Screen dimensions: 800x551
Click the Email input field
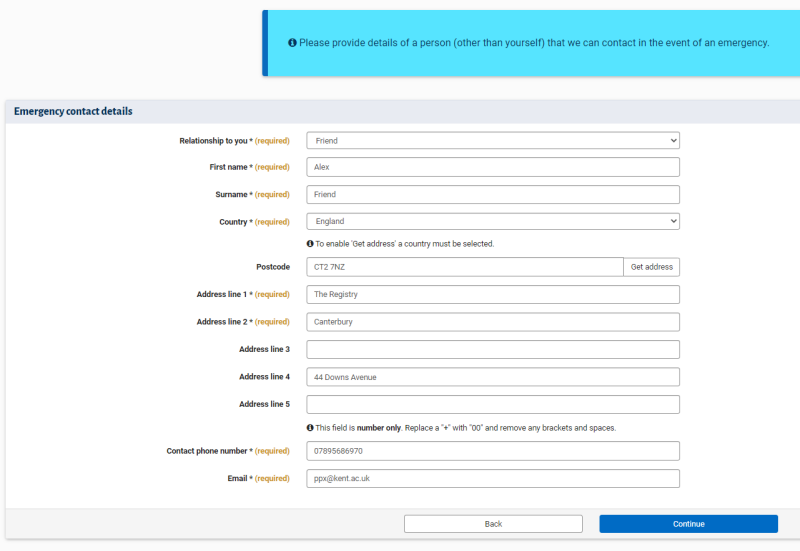pyautogui.click(x=493, y=479)
